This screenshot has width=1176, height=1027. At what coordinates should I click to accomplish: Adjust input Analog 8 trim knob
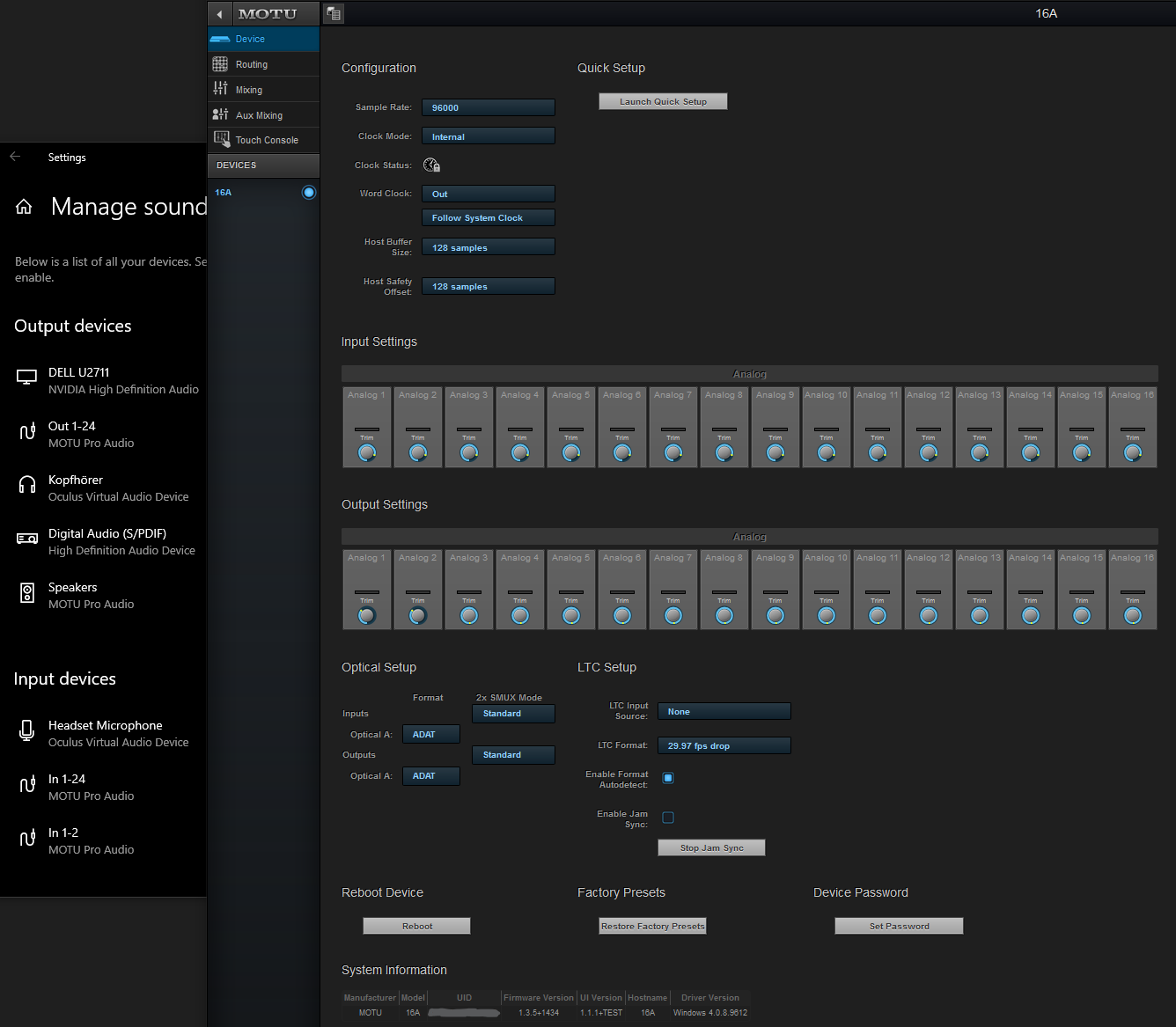point(724,452)
